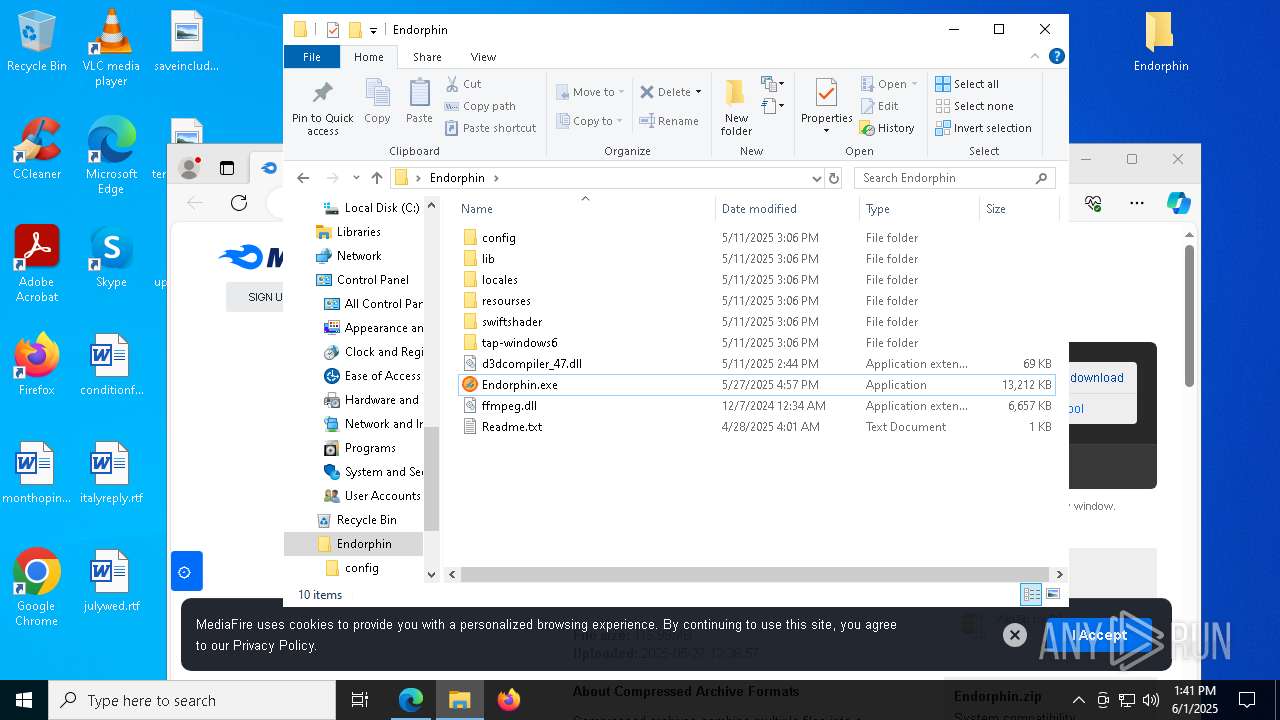
Task: Go up one folder level
Action: pos(376,178)
